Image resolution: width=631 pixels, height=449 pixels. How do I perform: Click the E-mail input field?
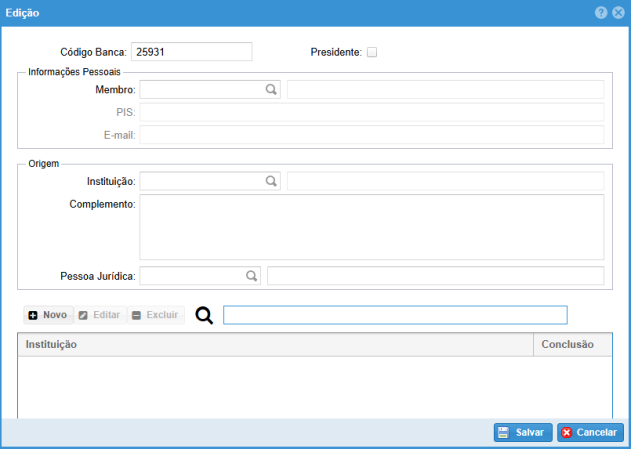coord(371,134)
